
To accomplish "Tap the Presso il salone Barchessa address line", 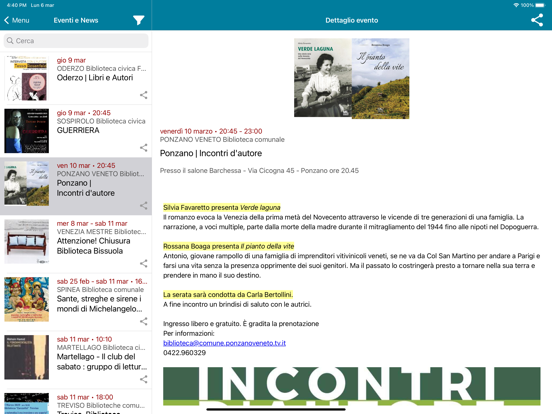I will [259, 171].
